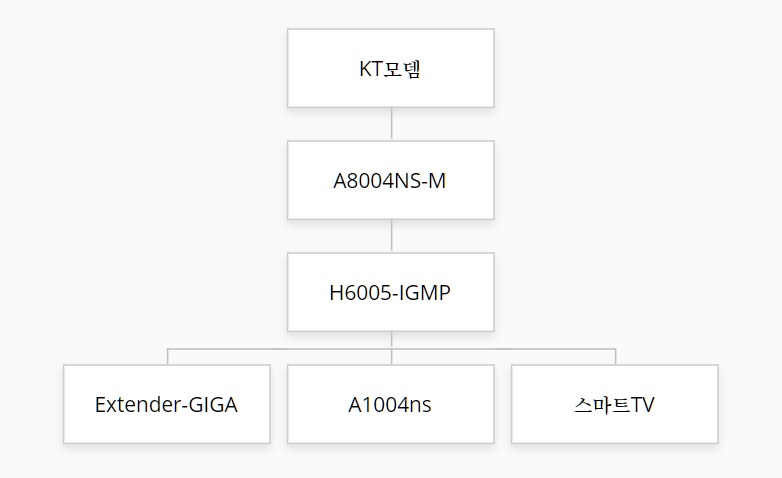Viewport: 782px width, 478px height.
Task: Click empty canvas left of KT모뎀 box
Action: click(x=145, y=68)
